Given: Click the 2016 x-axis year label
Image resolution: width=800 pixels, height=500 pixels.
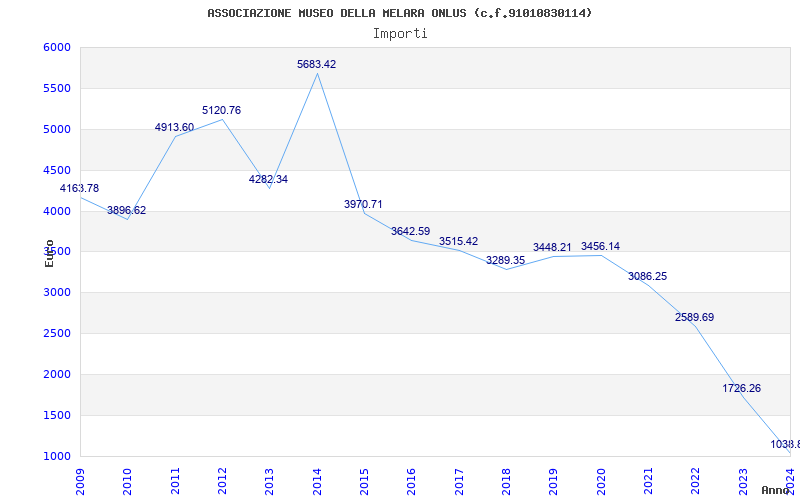Looking at the screenshot, I should click(412, 482).
